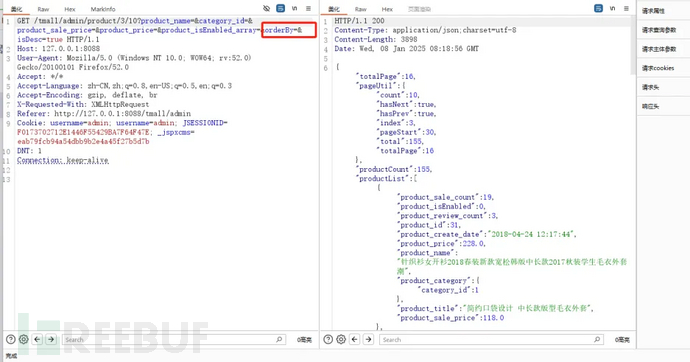Click 'HTTP/1.1 200' response status line
690x362 pixels.
point(359,21)
